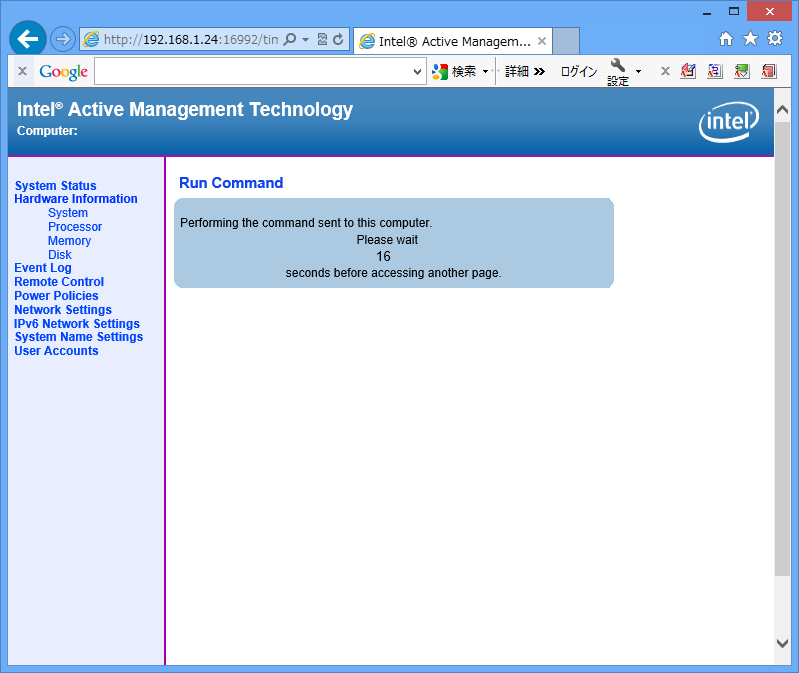Click the Google toolbar wrench settings icon
The width and height of the screenshot is (799, 673).
[x=618, y=65]
